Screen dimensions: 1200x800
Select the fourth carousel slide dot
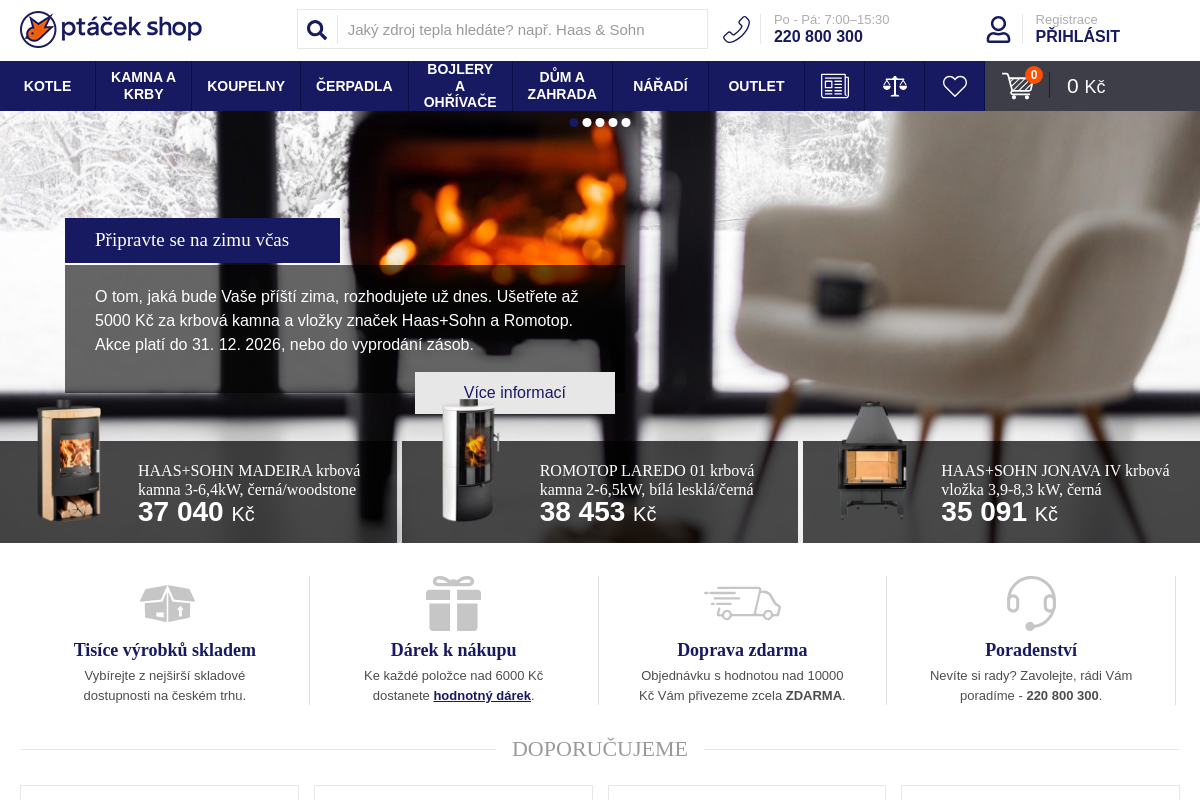coord(613,122)
